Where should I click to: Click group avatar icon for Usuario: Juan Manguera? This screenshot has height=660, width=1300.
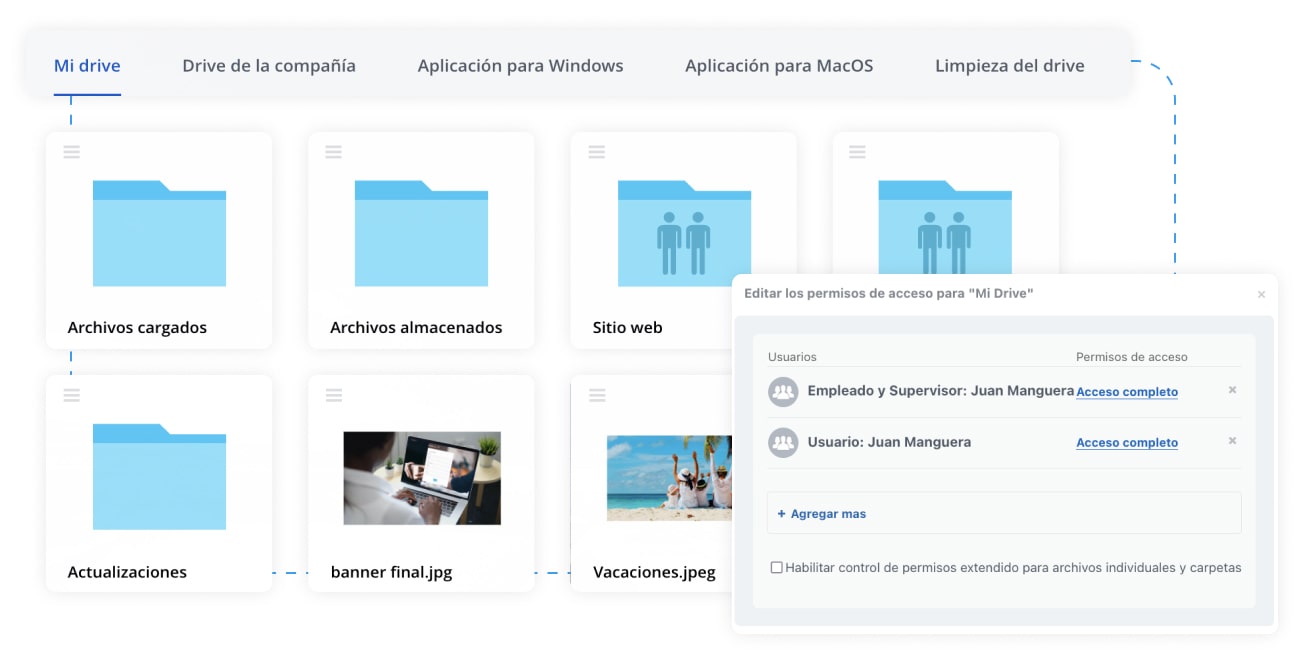point(783,443)
